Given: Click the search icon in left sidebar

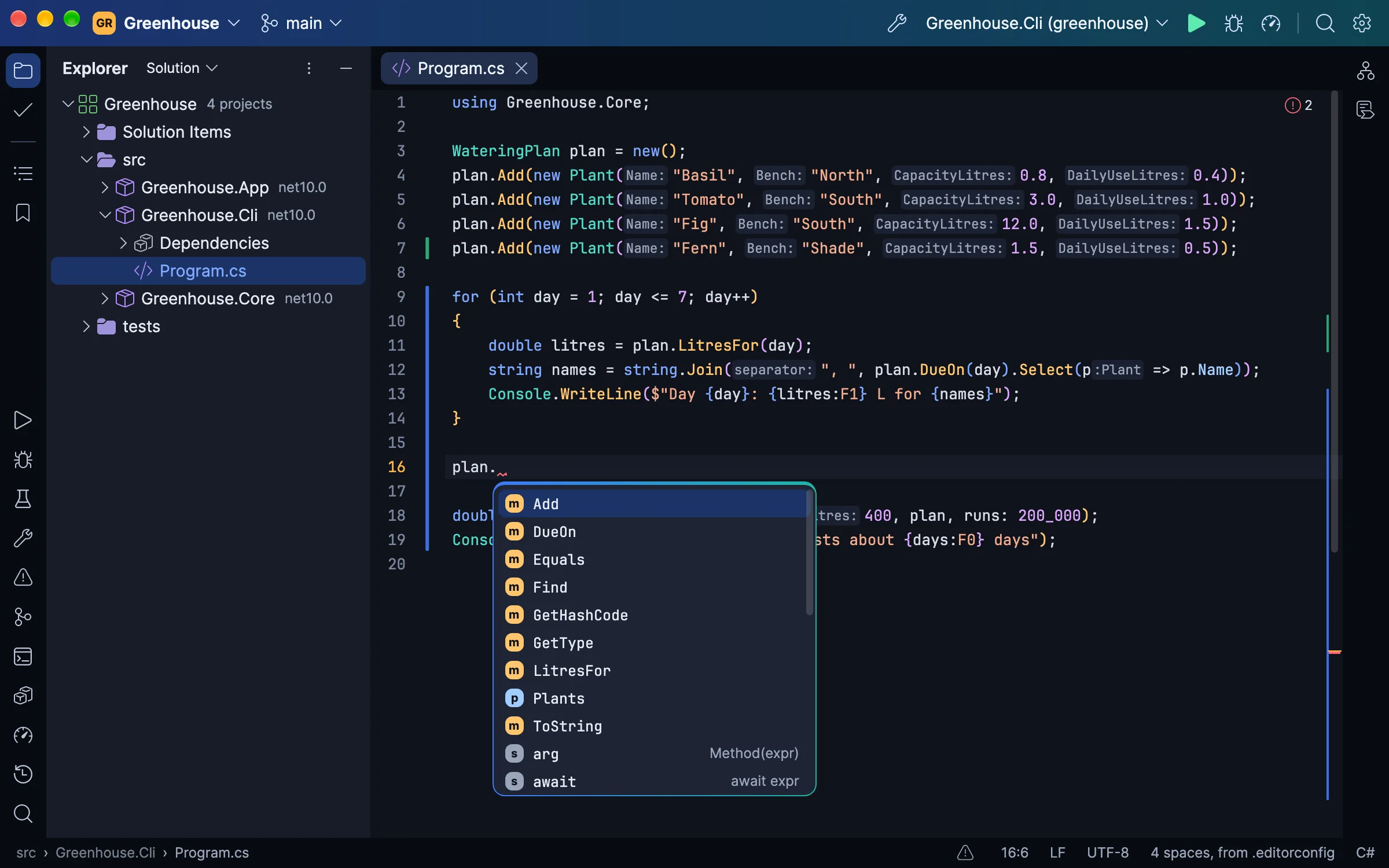Looking at the screenshot, I should tap(23, 814).
